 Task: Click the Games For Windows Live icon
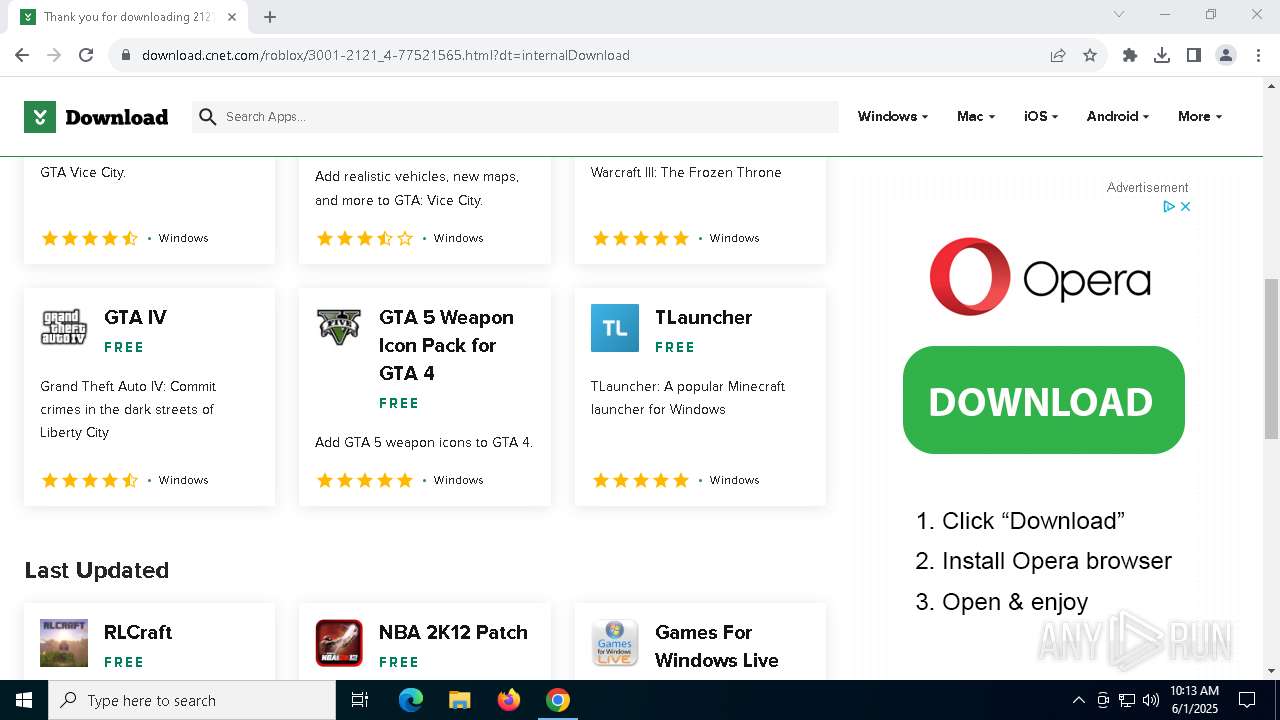[615, 643]
